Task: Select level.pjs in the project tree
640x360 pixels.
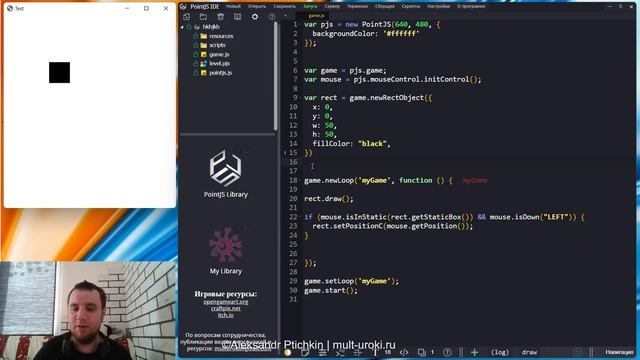Action: [220, 63]
